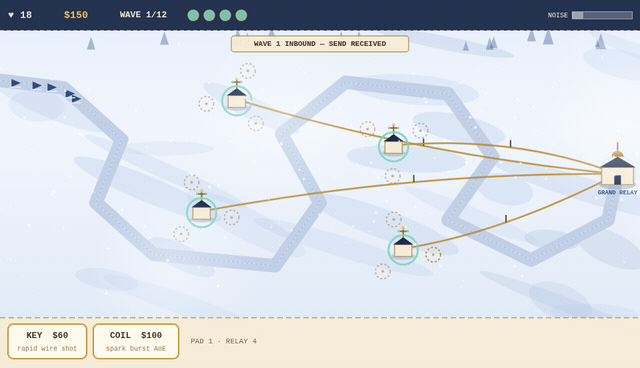Select the southernmost relay station

pos(403,249)
